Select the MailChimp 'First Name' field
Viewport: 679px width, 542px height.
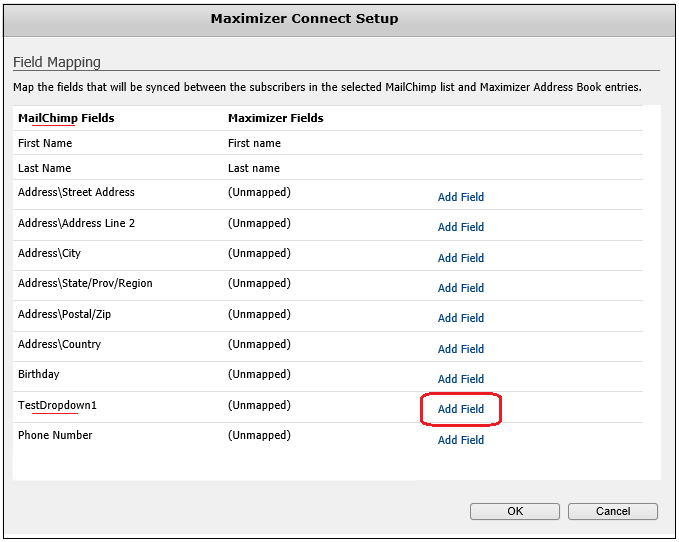click(x=45, y=143)
